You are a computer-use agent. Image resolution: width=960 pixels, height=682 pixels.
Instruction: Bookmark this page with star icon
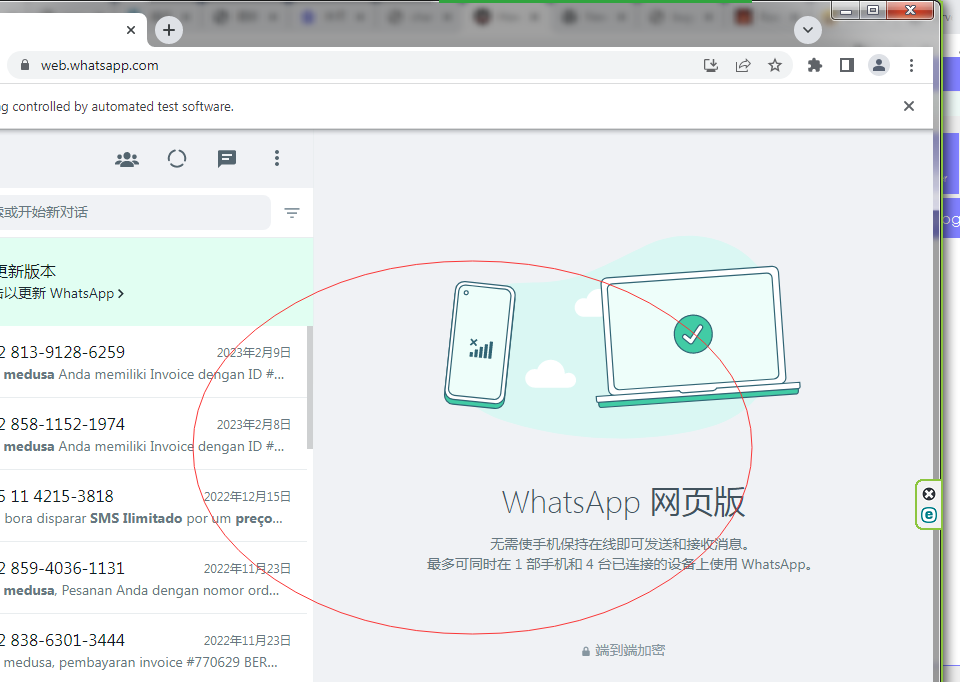(775, 65)
